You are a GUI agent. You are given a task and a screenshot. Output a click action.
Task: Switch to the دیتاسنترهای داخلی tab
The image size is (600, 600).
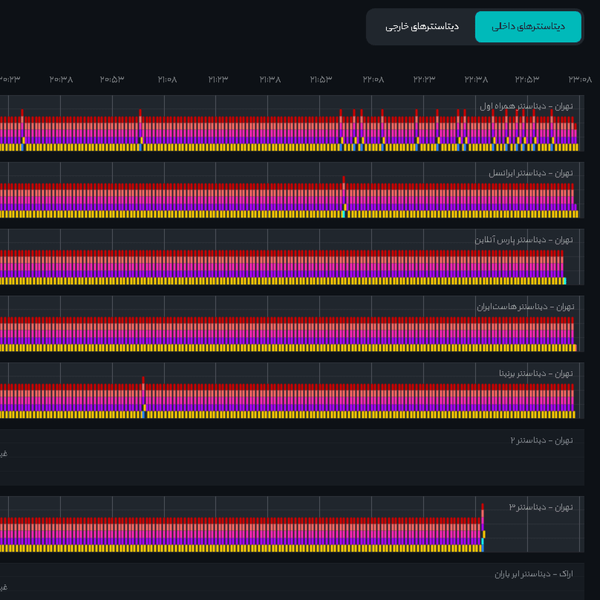point(528,26)
